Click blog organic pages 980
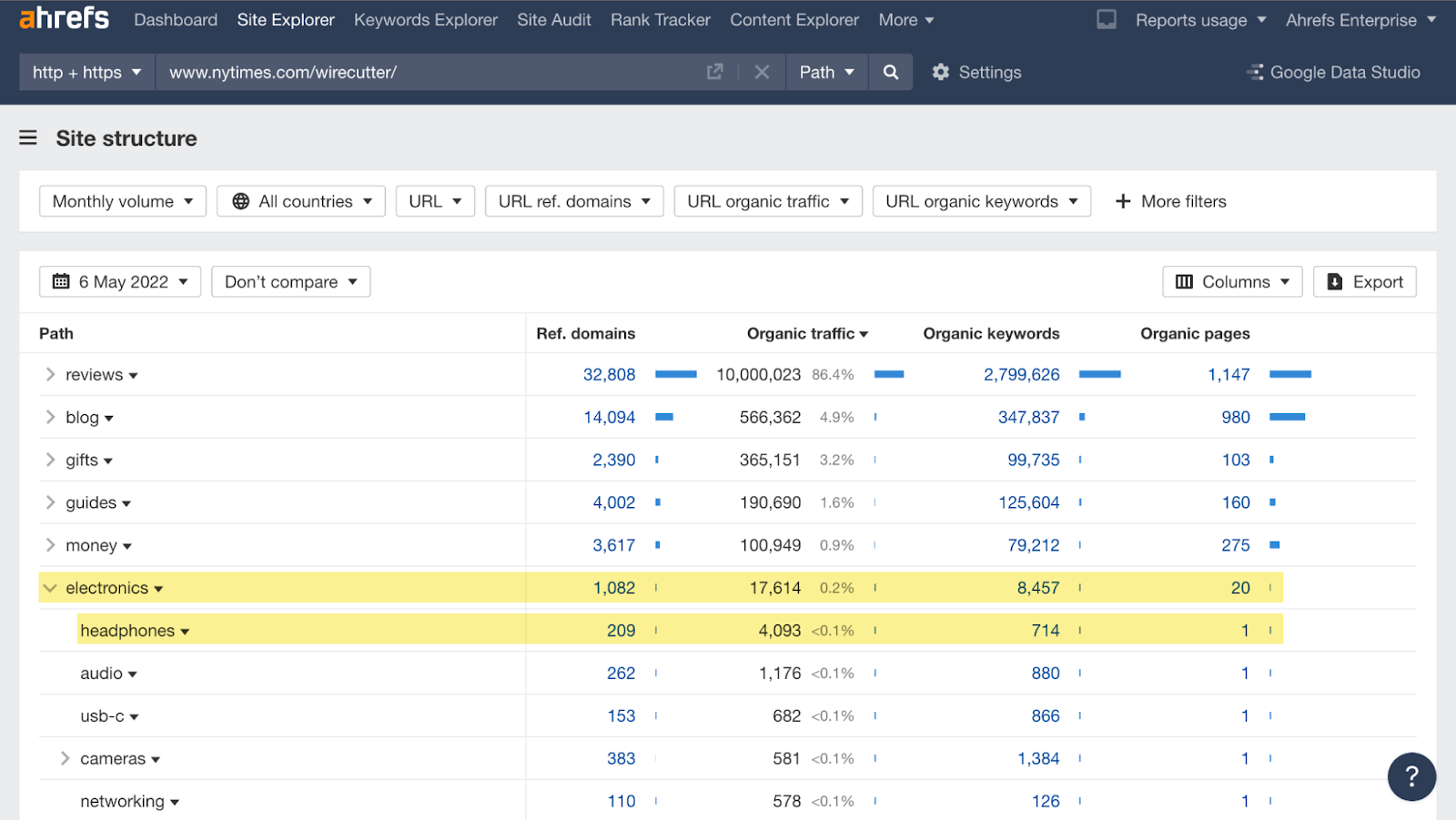Viewport: 1456px width, 821px height. point(1236,417)
